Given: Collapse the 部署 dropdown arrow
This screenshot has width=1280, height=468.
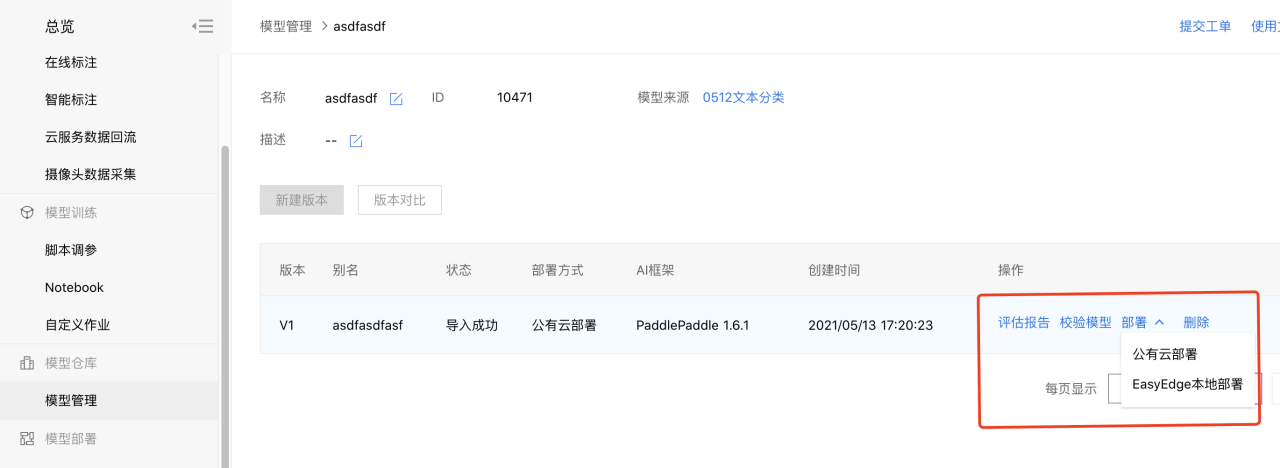Looking at the screenshot, I should (1160, 323).
